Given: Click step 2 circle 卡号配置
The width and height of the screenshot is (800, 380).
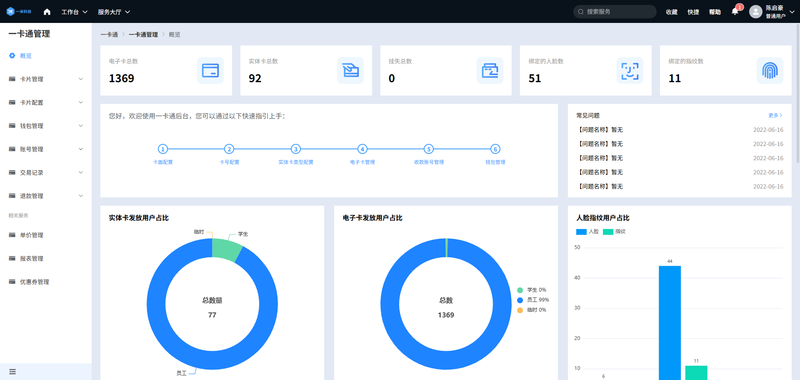Looking at the screenshot, I should 229,149.
